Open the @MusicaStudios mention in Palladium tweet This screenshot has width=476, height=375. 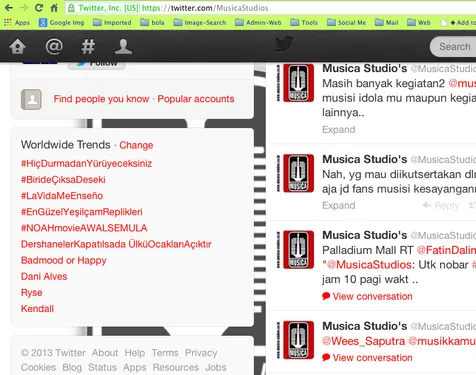369,265
